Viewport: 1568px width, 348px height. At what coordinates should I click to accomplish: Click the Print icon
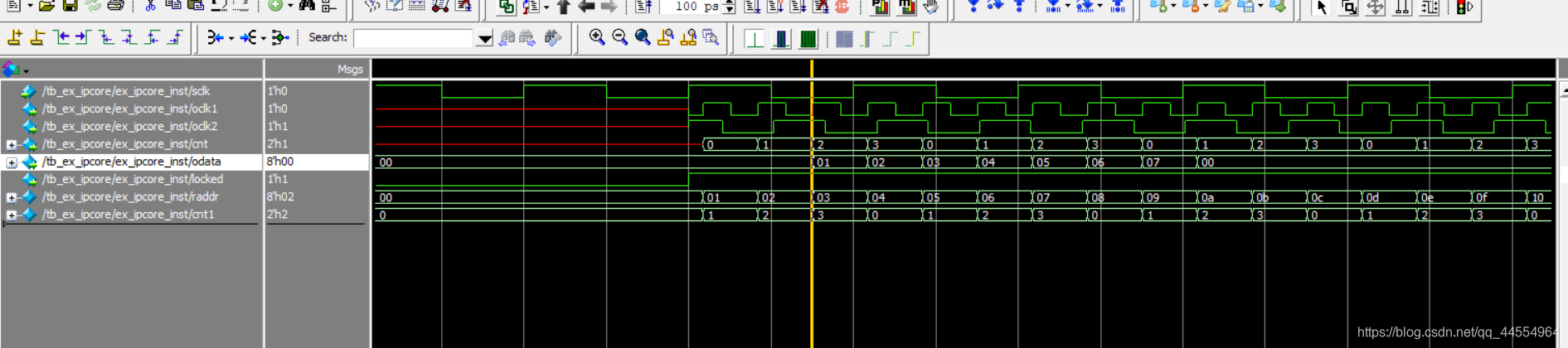[115, 6]
